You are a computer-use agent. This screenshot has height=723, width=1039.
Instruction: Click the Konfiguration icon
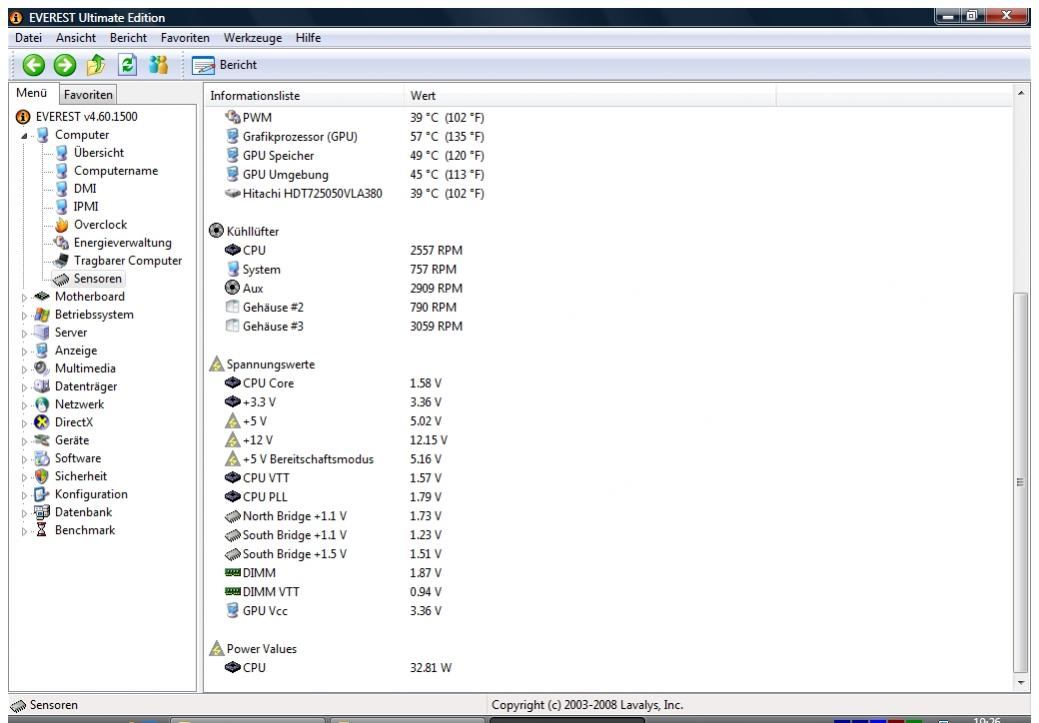pyautogui.click(x=42, y=494)
